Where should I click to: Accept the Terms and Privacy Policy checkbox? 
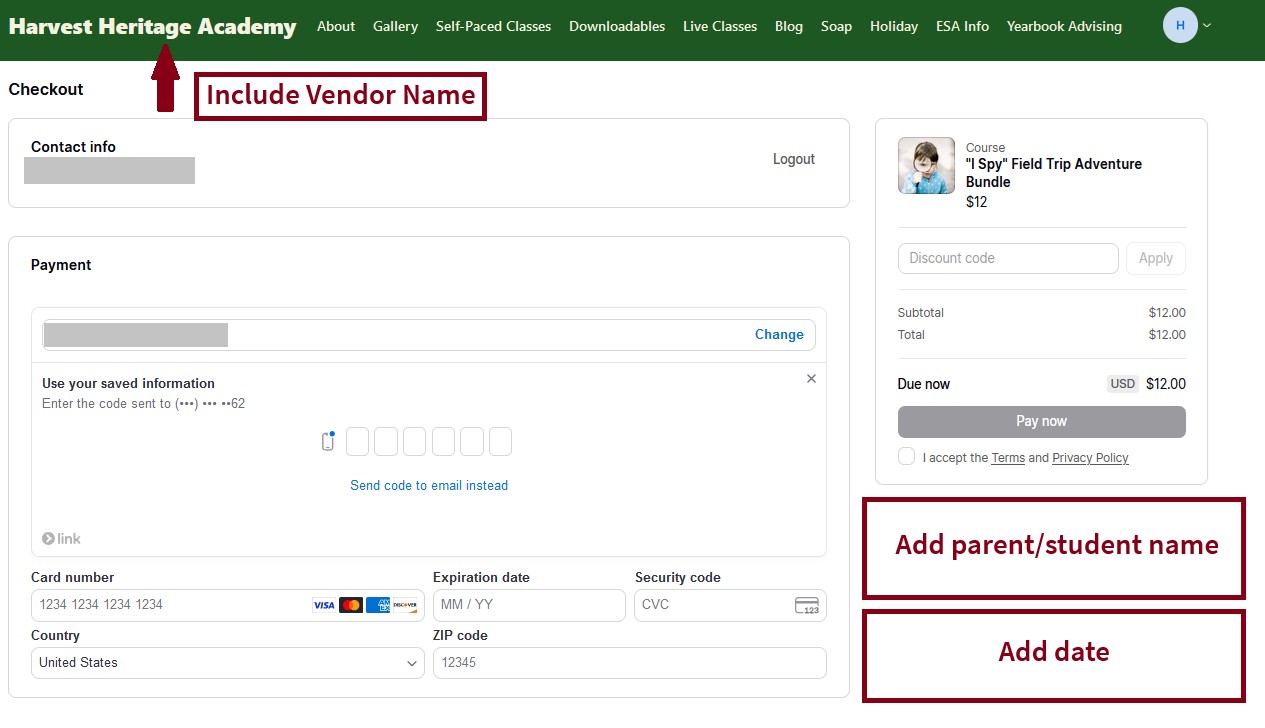click(x=906, y=457)
